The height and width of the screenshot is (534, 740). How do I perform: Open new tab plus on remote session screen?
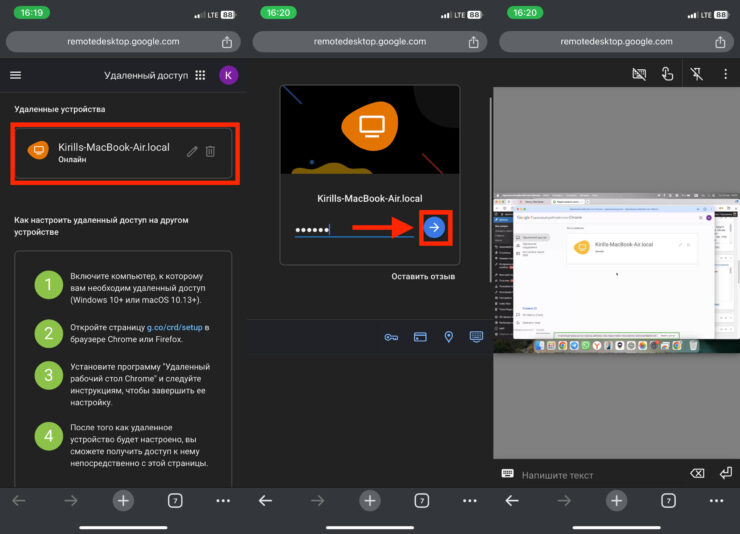616,501
